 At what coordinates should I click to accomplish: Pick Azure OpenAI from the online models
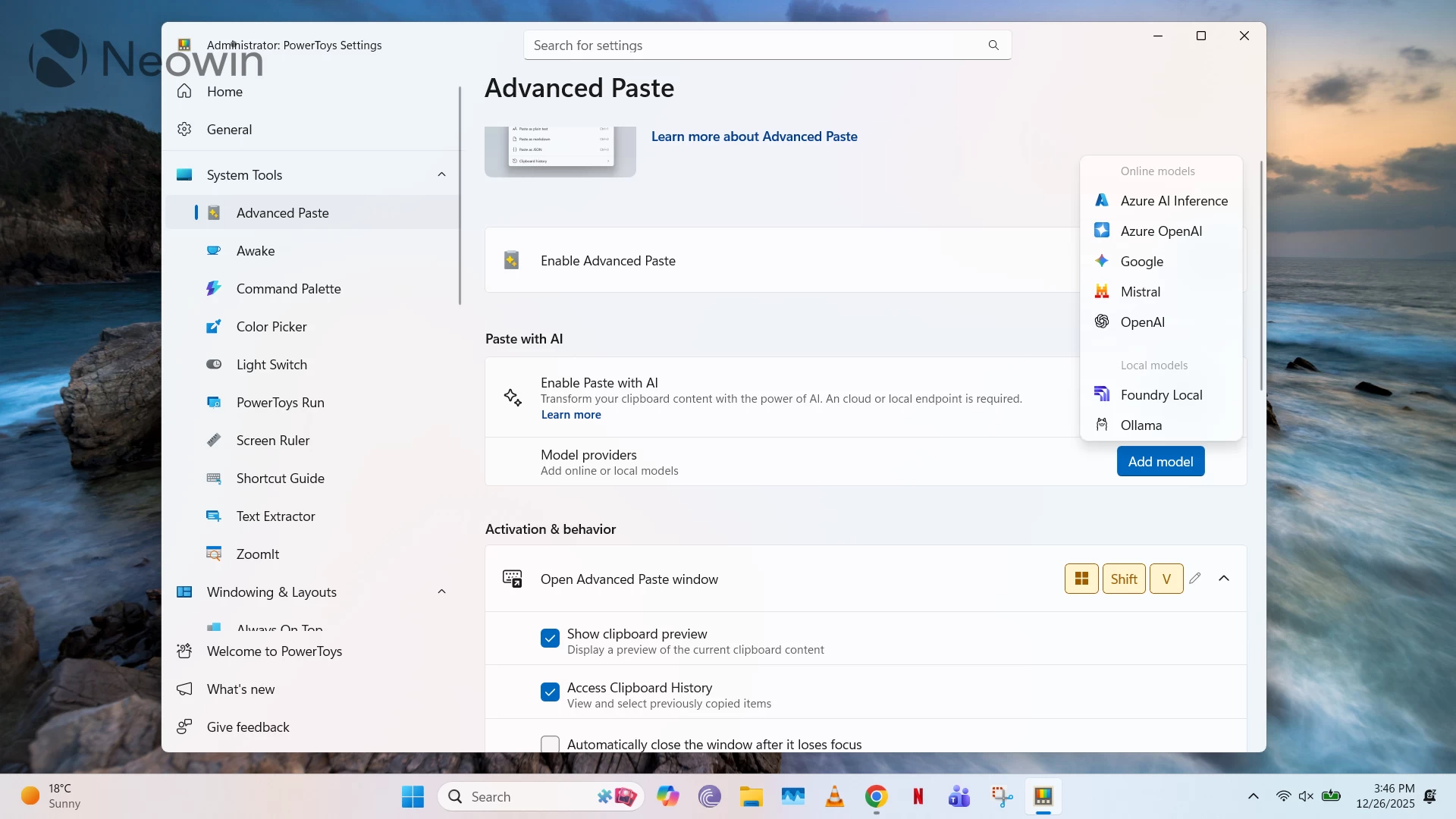pyautogui.click(x=1161, y=231)
